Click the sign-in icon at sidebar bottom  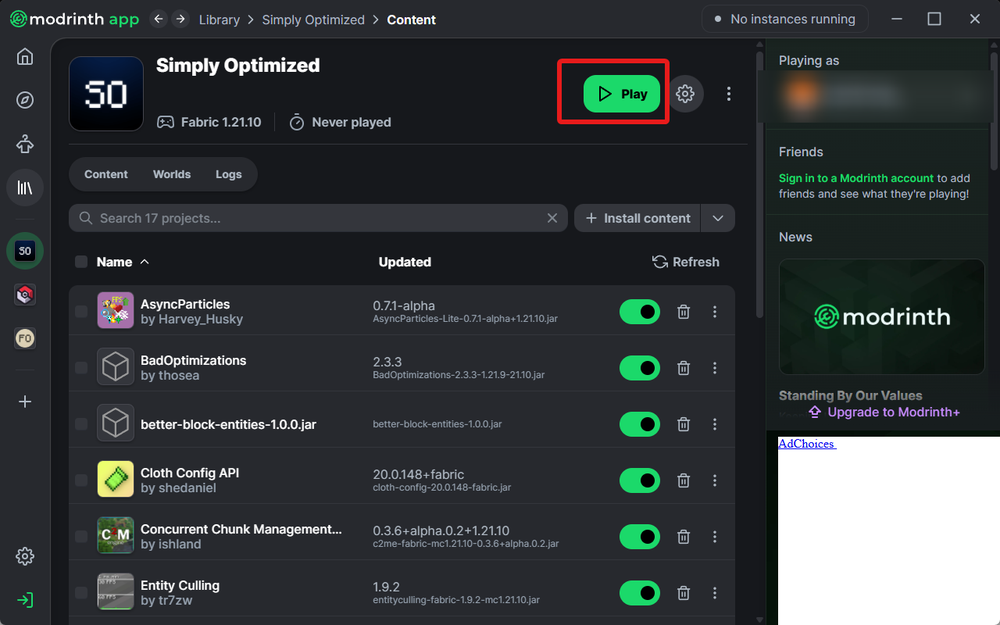(25, 600)
